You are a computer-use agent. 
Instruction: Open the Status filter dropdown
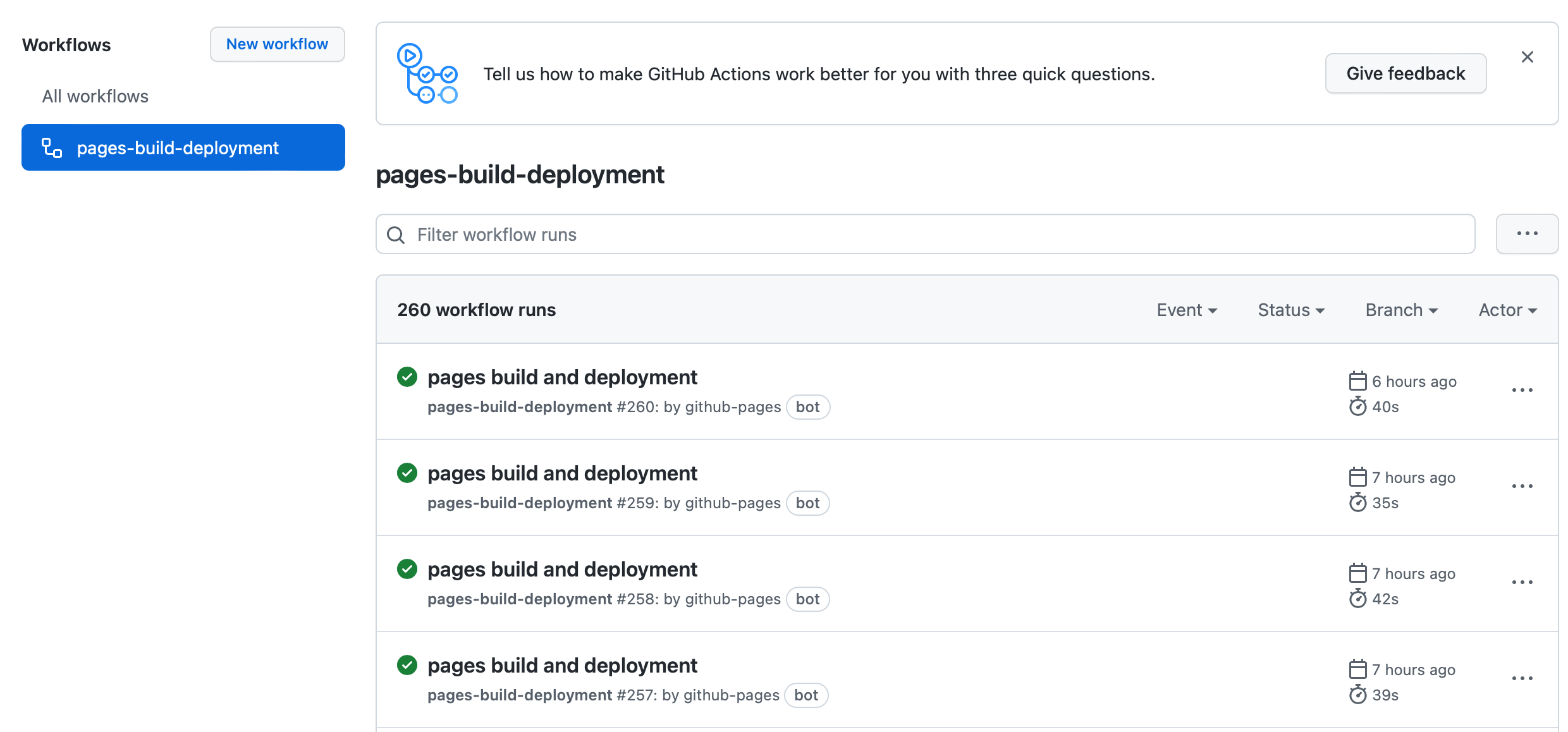(x=1290, y=310)
